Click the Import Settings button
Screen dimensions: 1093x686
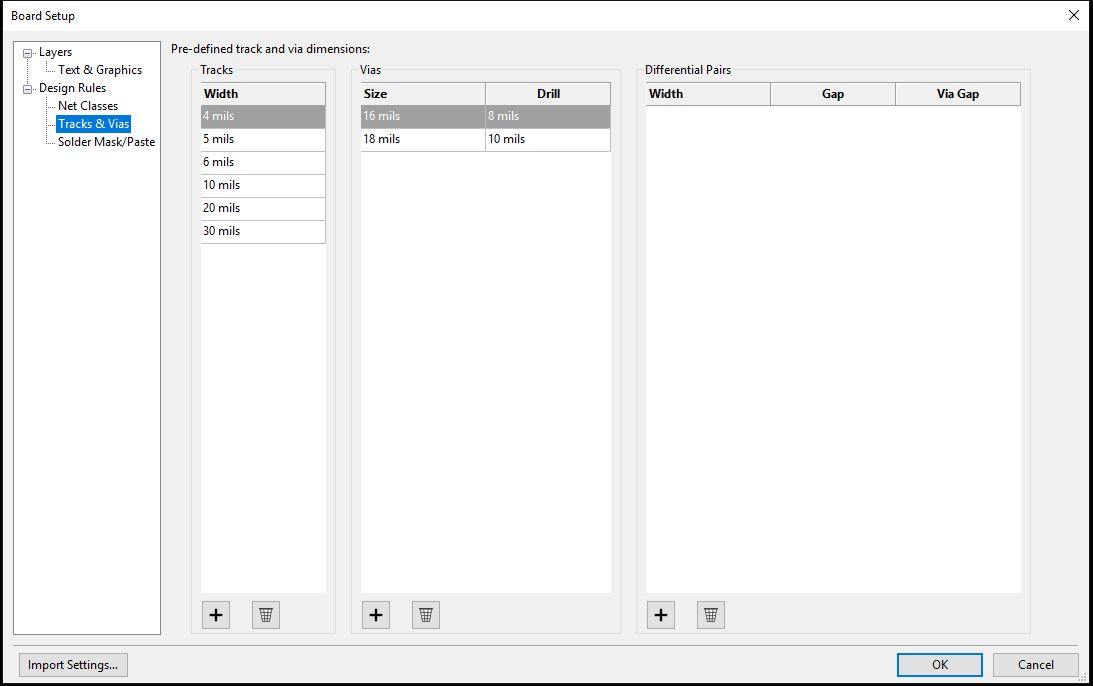click(73, 665)
